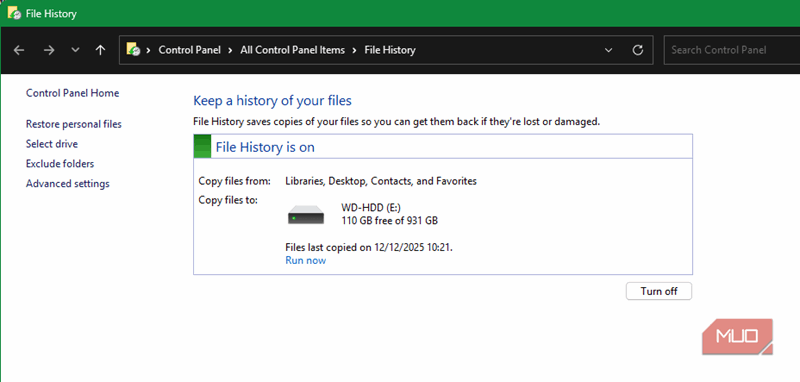The width and height of the screenshot is (800, 382).
Task: Refresh the File History page
Action: (x=637, y=50)
